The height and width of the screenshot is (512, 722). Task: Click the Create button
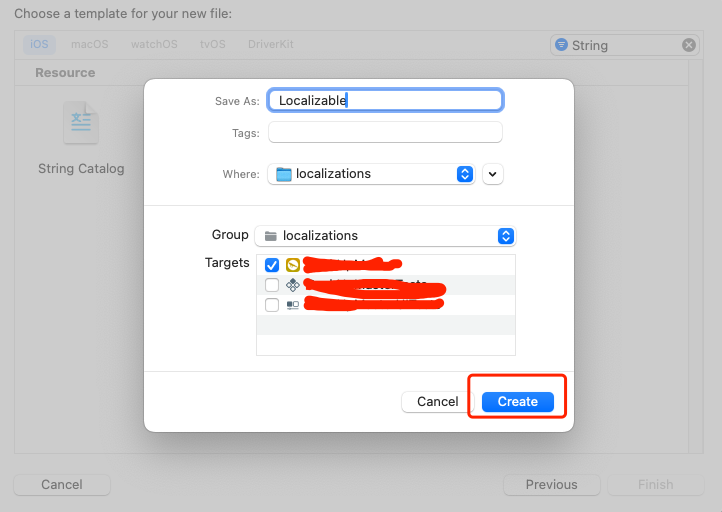tap(517, 401)
